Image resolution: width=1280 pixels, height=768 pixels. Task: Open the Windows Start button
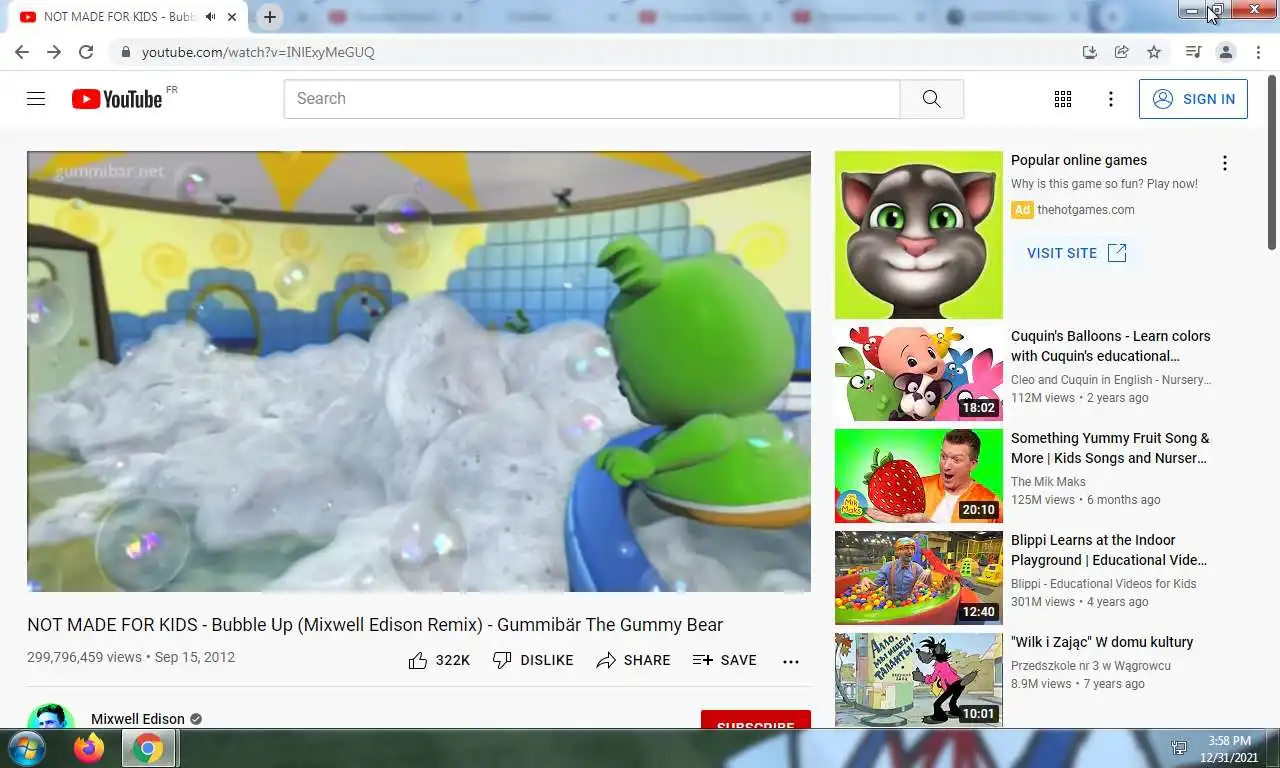25,748
